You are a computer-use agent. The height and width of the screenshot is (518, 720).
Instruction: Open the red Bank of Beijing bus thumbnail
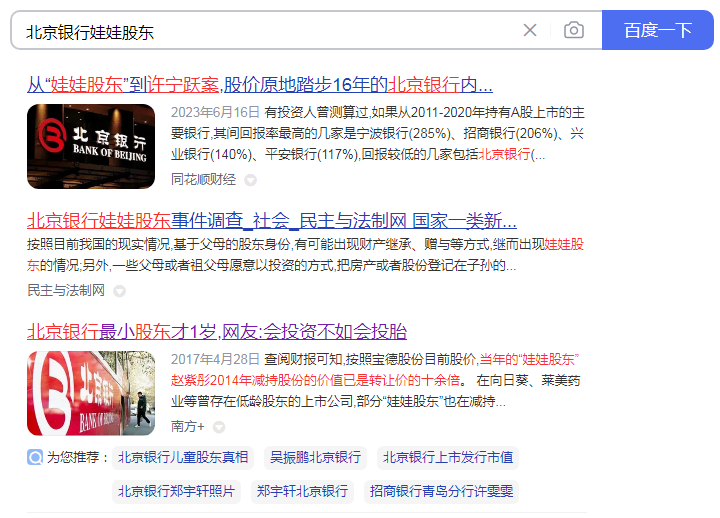click(x=91, y=394)
